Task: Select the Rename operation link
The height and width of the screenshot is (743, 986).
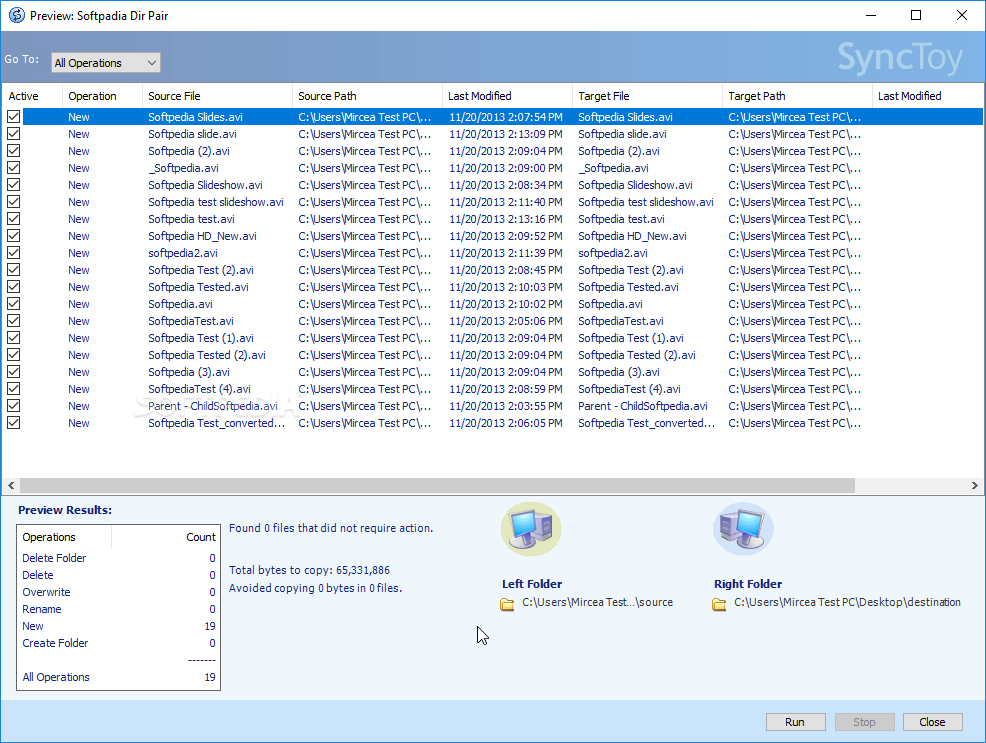Action: tap(42, 609)
